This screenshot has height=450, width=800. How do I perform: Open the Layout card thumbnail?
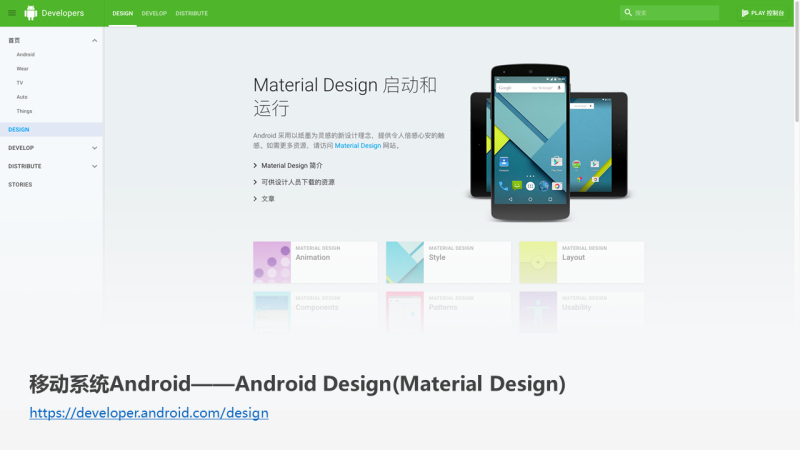(x=538, y=262)
